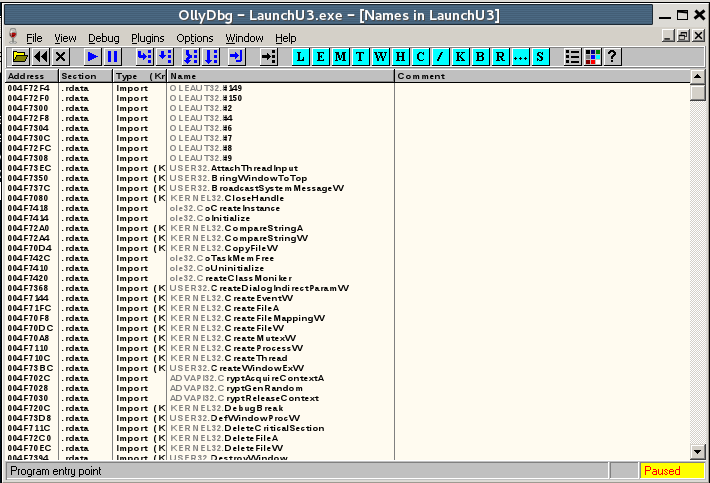The height and width of the screenshot is (483, 710).
Task: Select the KERNEL32.DebugBreak row
Action: [348, 408]
